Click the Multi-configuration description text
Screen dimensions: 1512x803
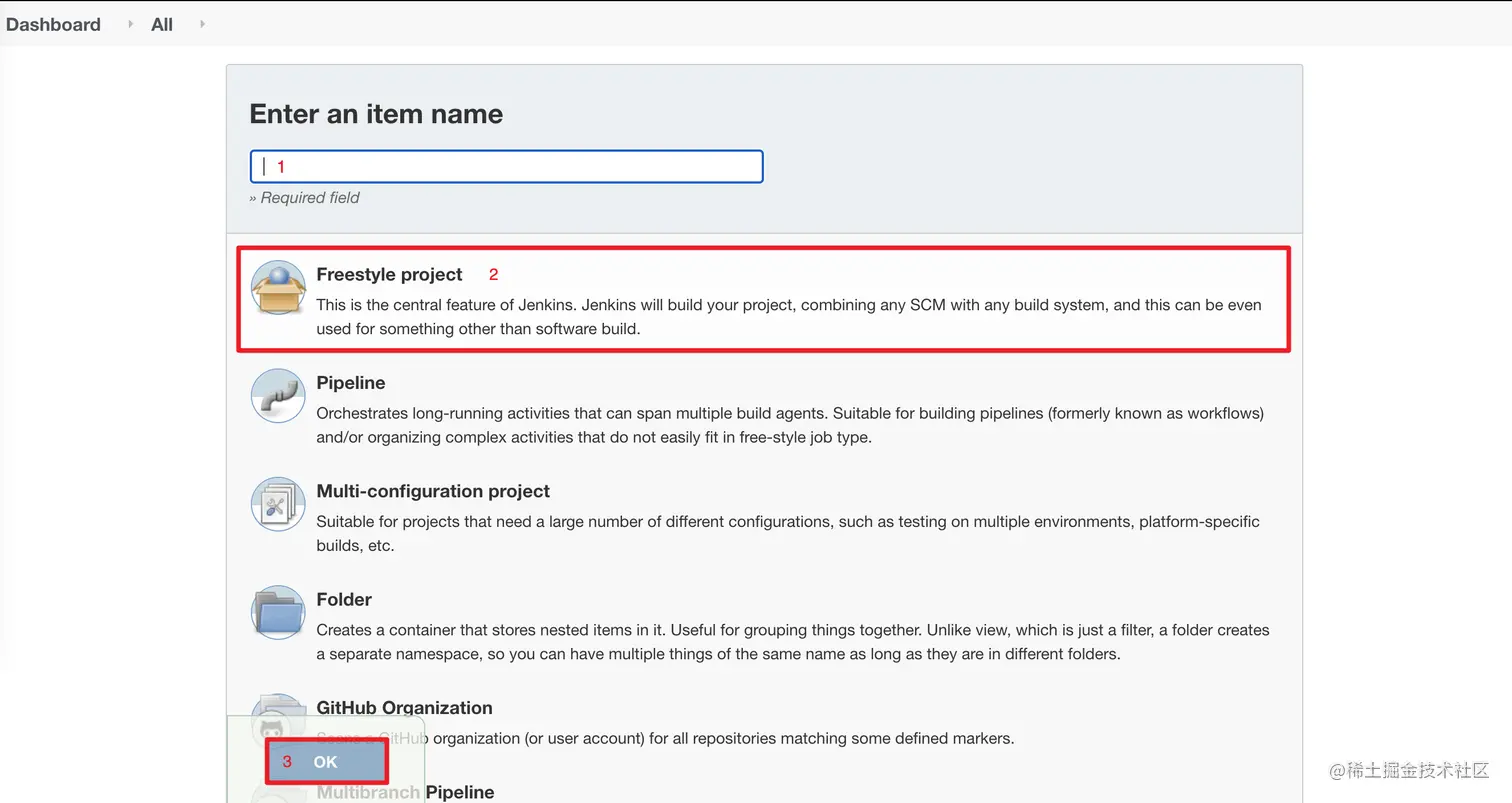788,533
